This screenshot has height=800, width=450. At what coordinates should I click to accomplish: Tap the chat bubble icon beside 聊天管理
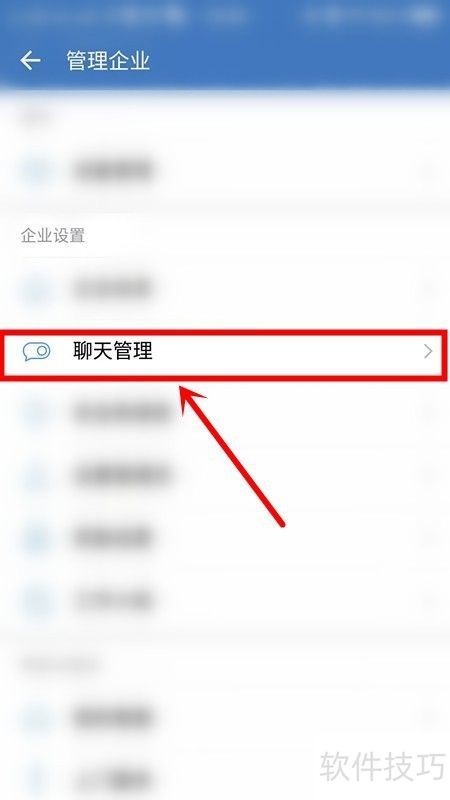(37, 352)
